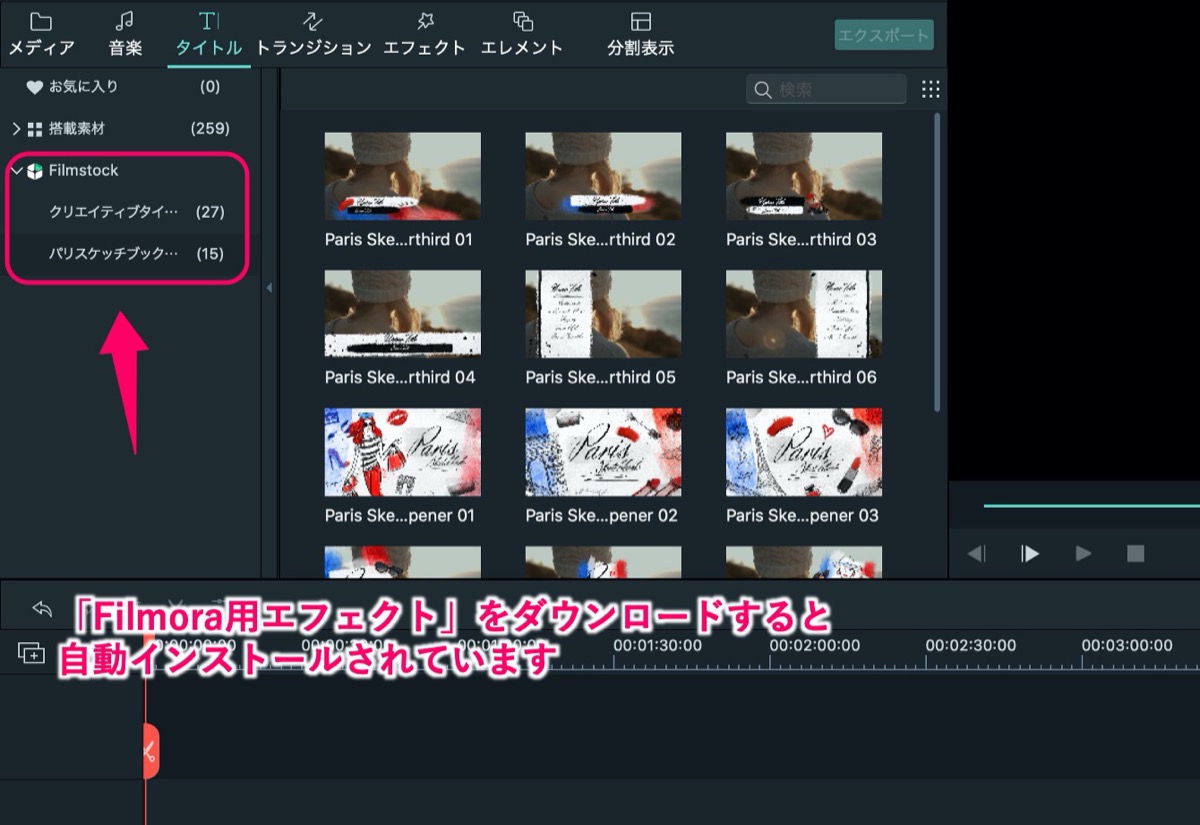Click the magnifier icon in the search box

763,90
